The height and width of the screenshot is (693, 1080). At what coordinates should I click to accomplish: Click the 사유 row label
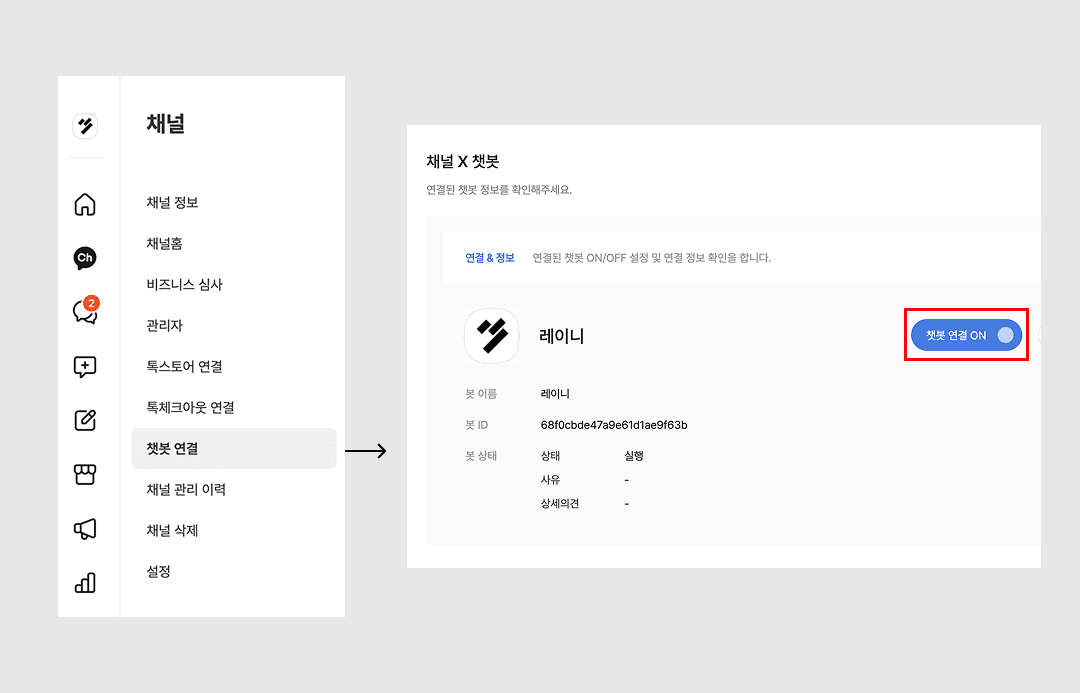tap(550, 479)
